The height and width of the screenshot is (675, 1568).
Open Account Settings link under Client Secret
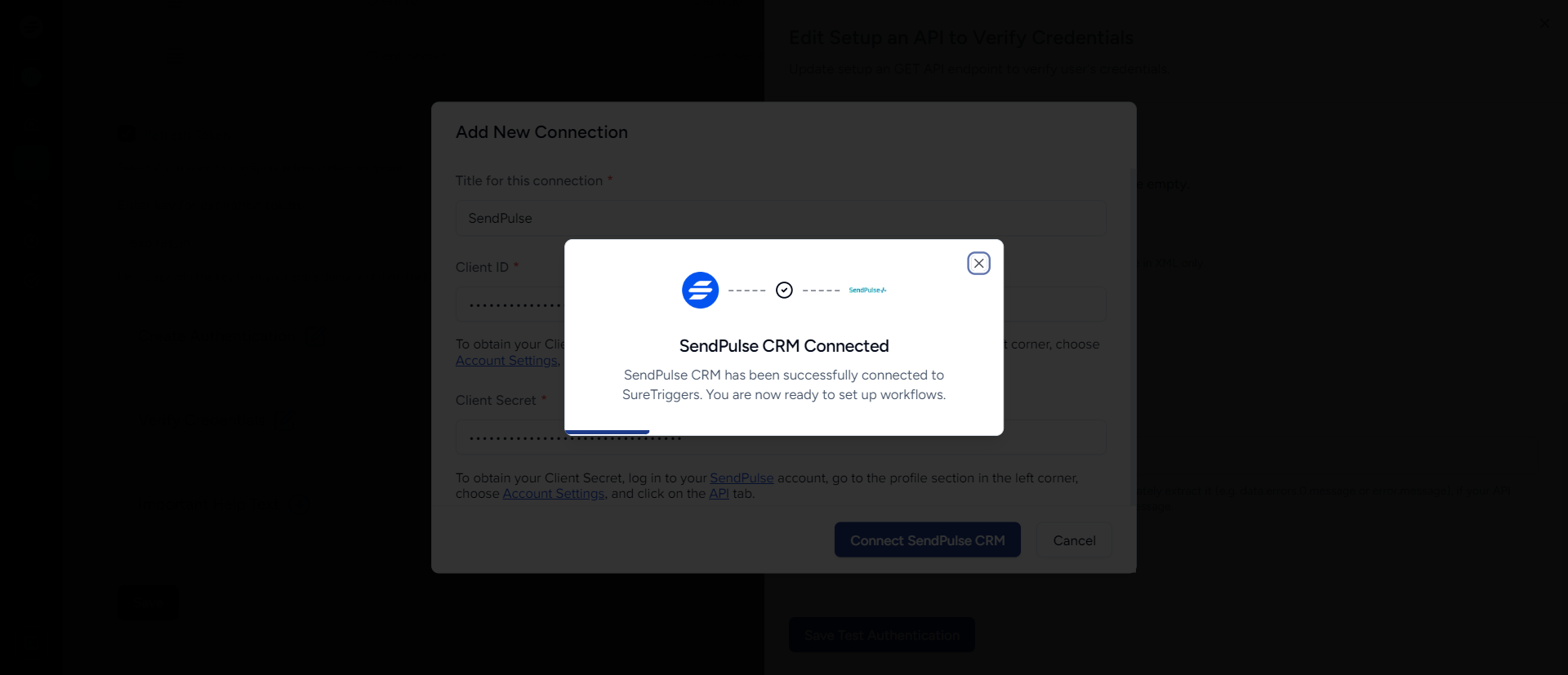tap(553, 494)
